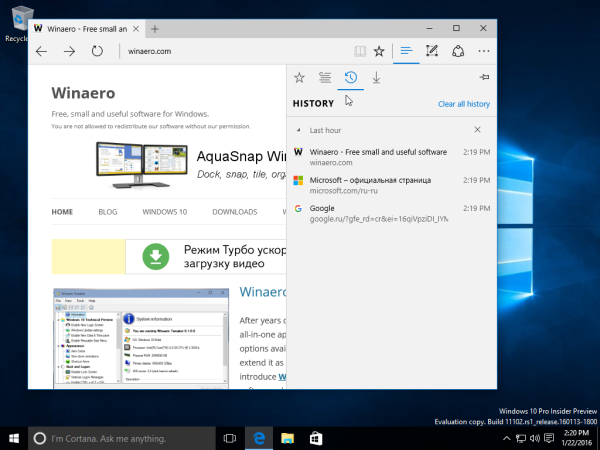Screen dimensions: 600x450
Task: Open volume control in system tray
Action: (x=535, y=439)
